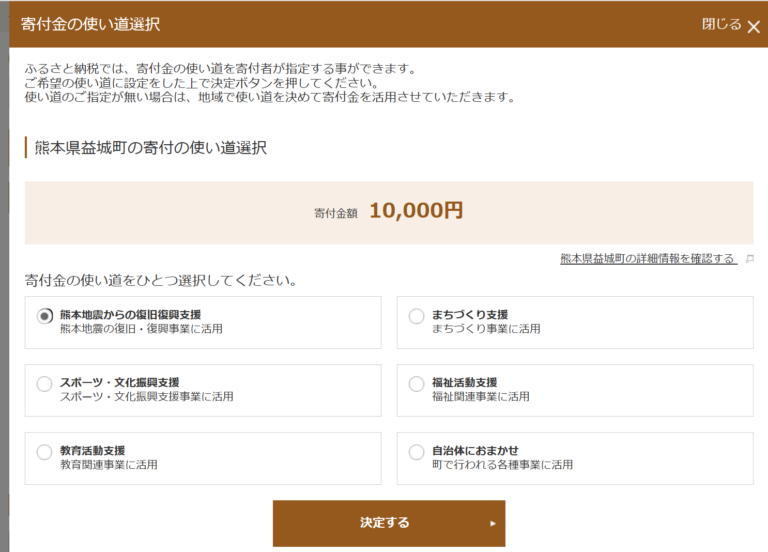The width and height of the screenshot is (768, 552).
Task: Click the small arrow icon on 決定する
Action: [x=493, y=524]
